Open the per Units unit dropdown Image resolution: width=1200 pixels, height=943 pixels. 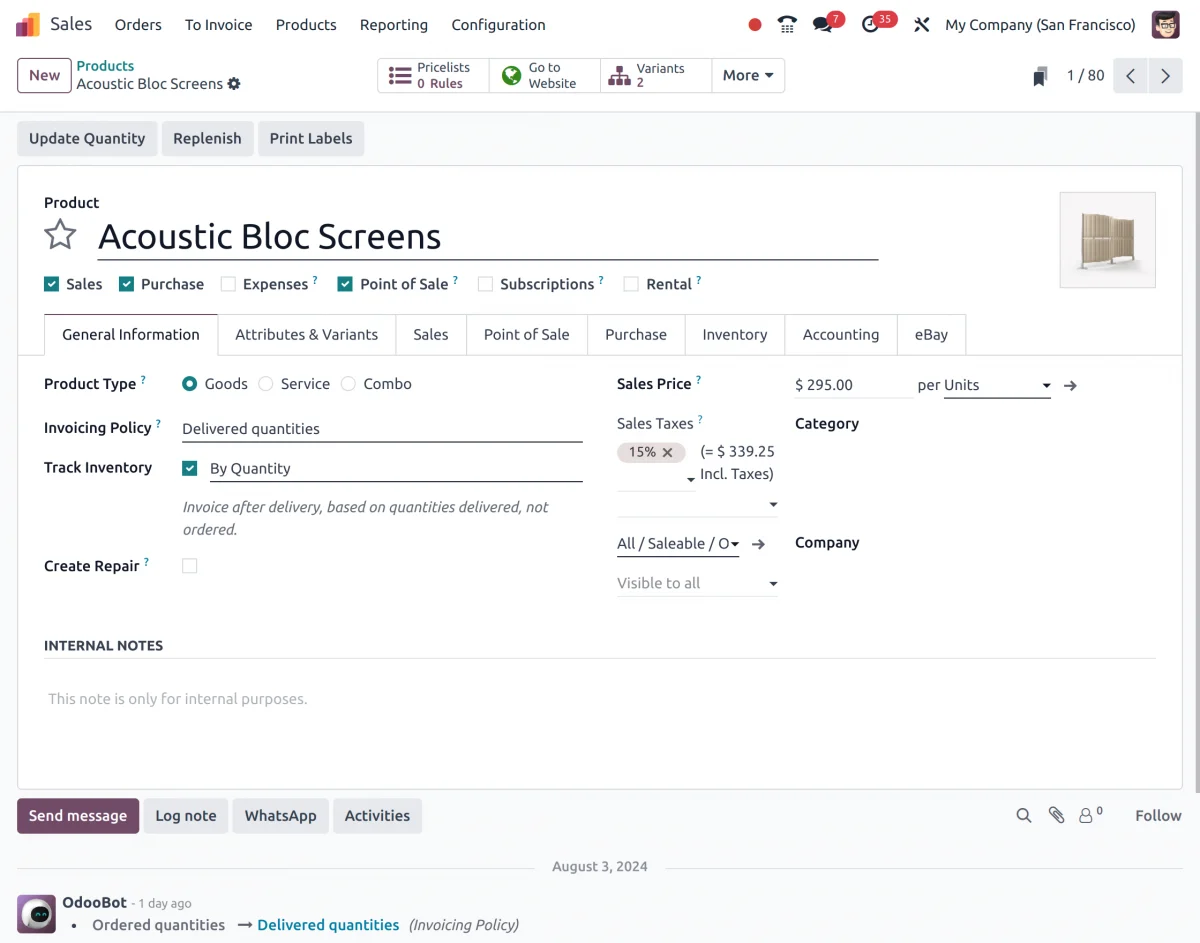[x=1046, y=385]
